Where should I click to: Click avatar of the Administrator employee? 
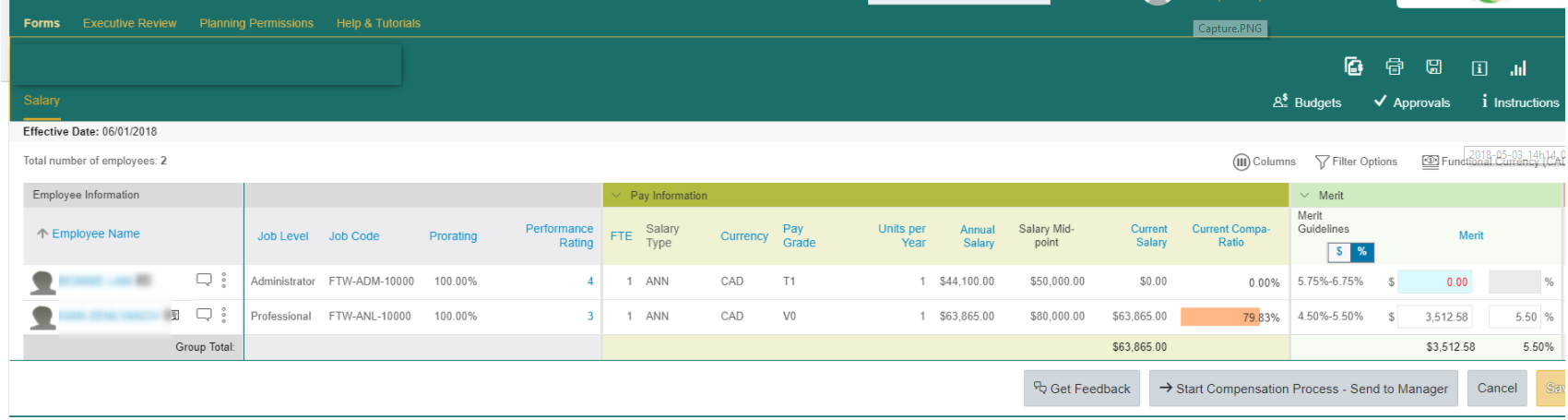click(42, 282)
